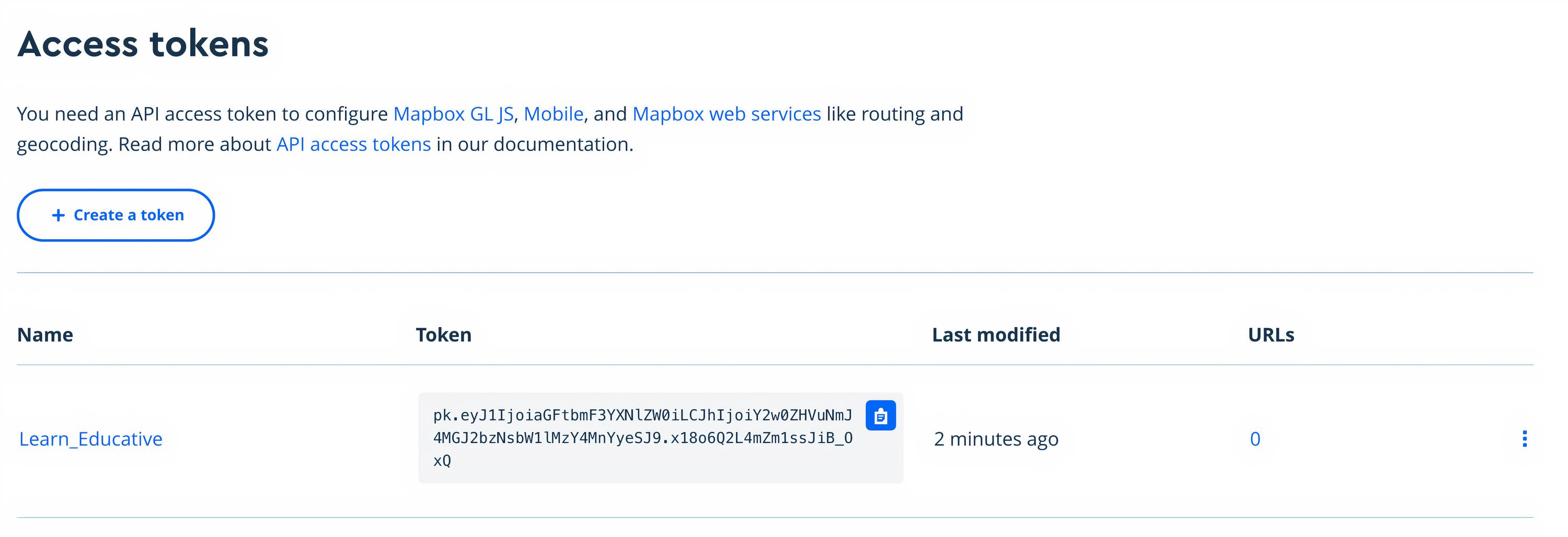Select the Last modified column header
This screenshot has height=537, width=1568.
(x=995, y=334)
